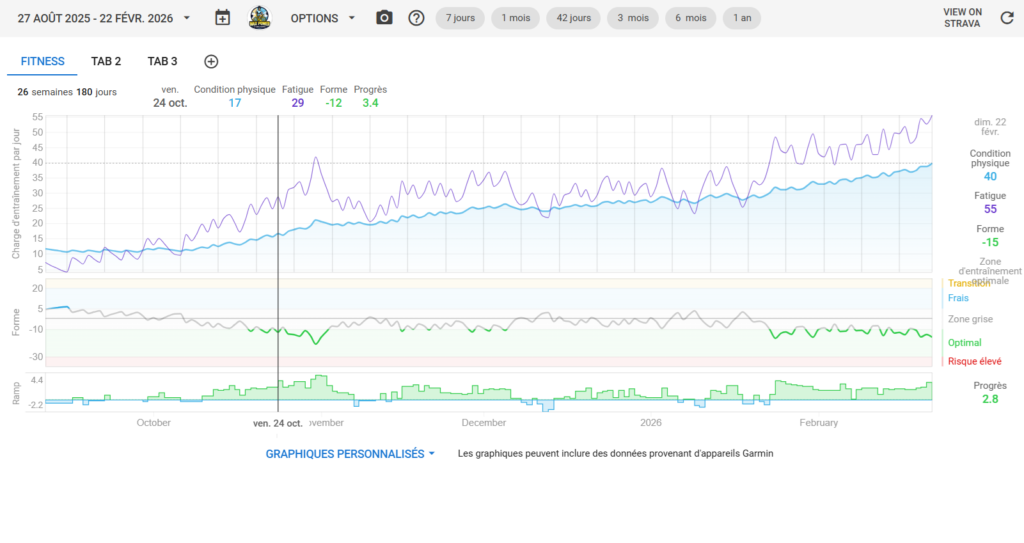Open VIEW ON STRAVA link
This screenshot has height=543, width=1024.
[x=961, y=18]
